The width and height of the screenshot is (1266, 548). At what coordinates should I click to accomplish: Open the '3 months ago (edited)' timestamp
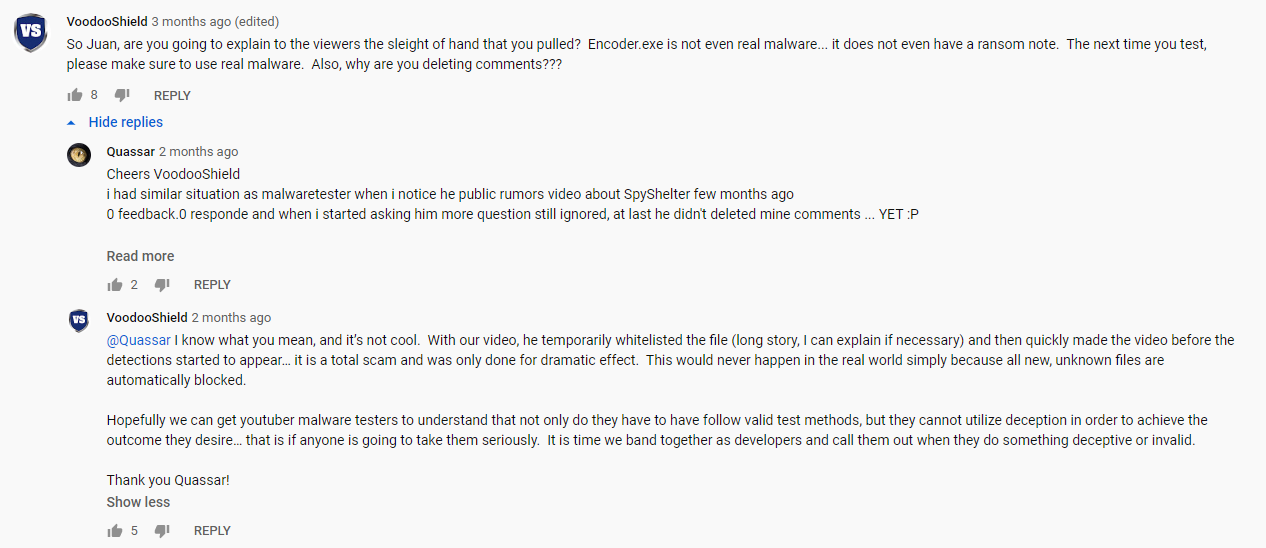coord(215,21)
